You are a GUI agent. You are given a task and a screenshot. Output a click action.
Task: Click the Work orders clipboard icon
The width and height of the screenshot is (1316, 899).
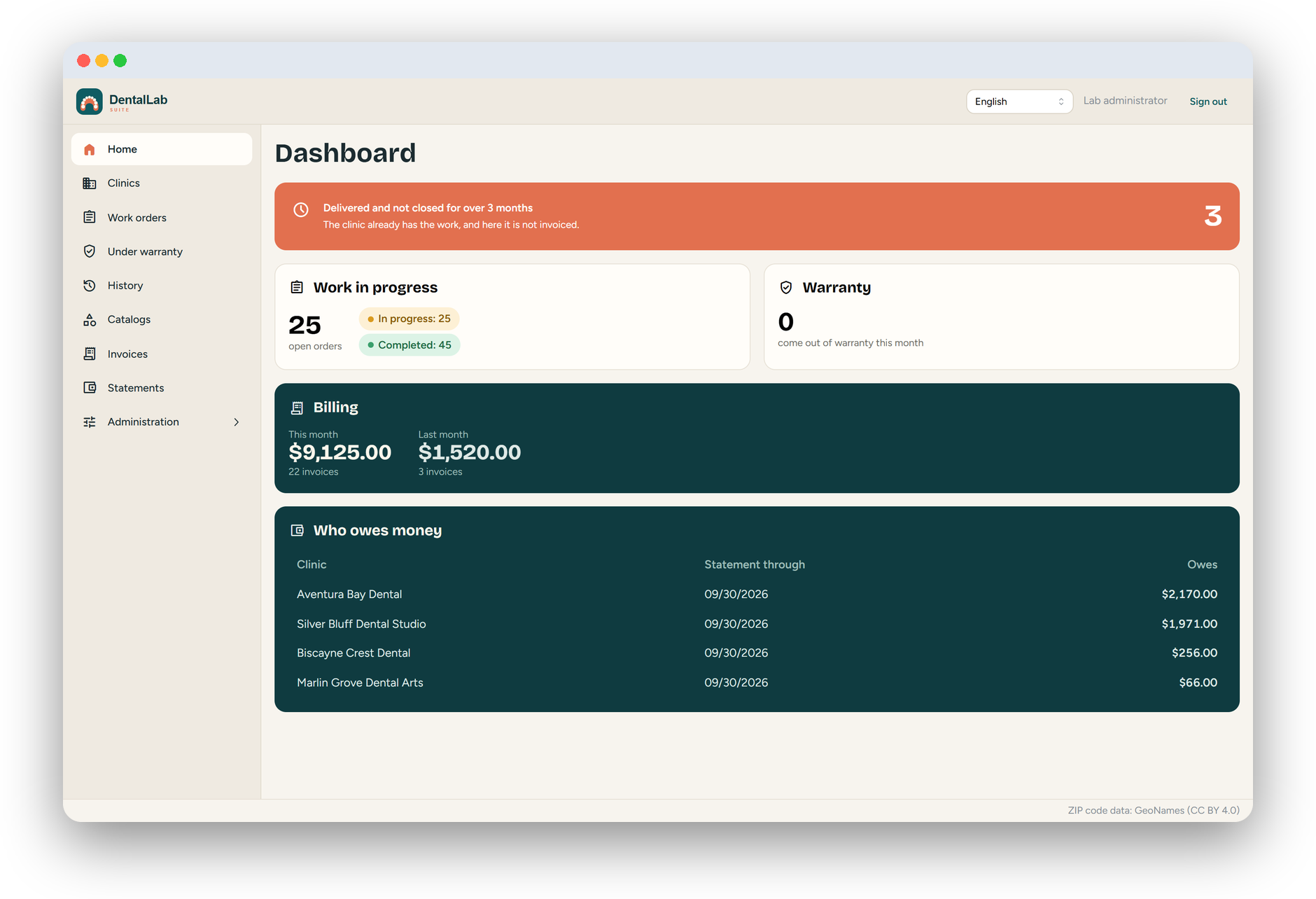[90, 218]
